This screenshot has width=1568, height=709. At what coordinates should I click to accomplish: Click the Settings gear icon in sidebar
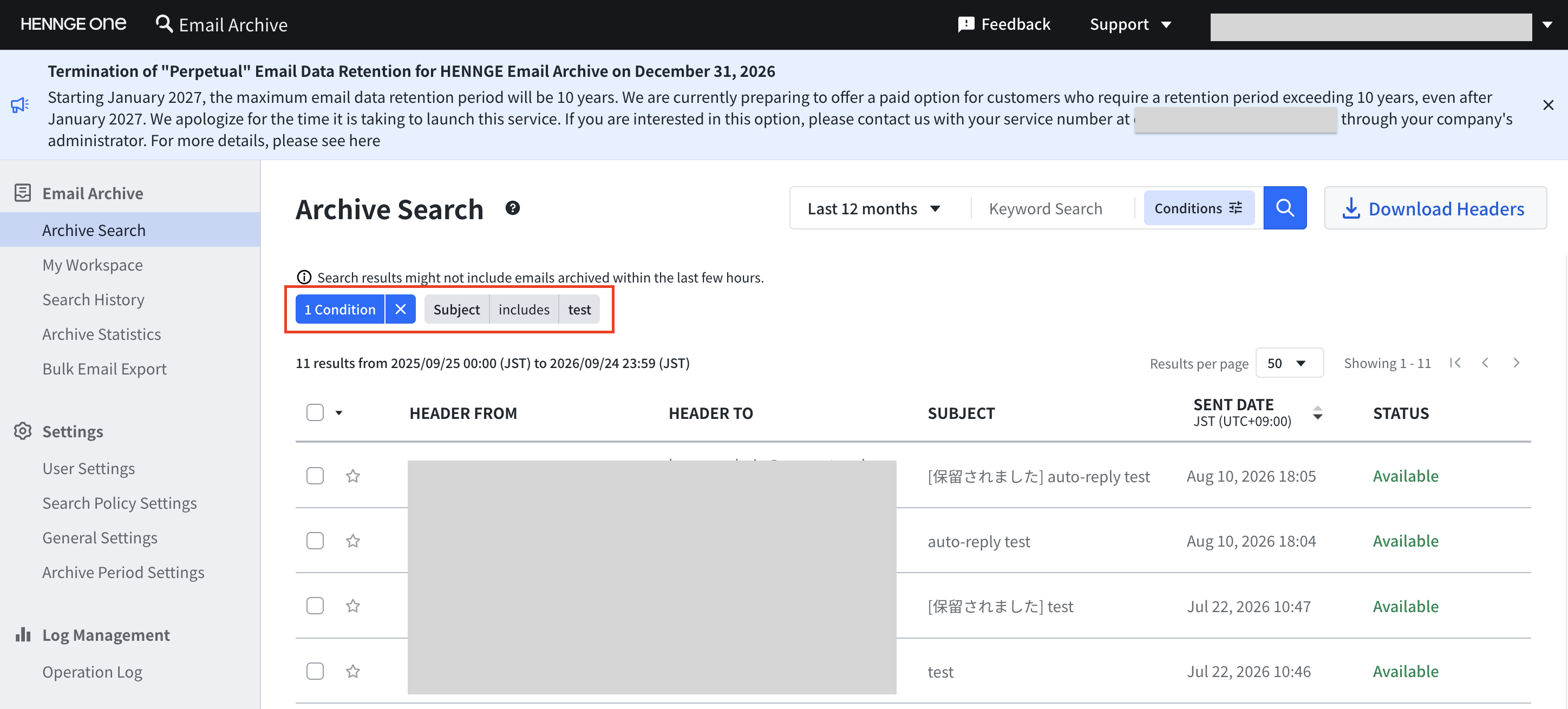pyautogui.click(x=23, y=431)
